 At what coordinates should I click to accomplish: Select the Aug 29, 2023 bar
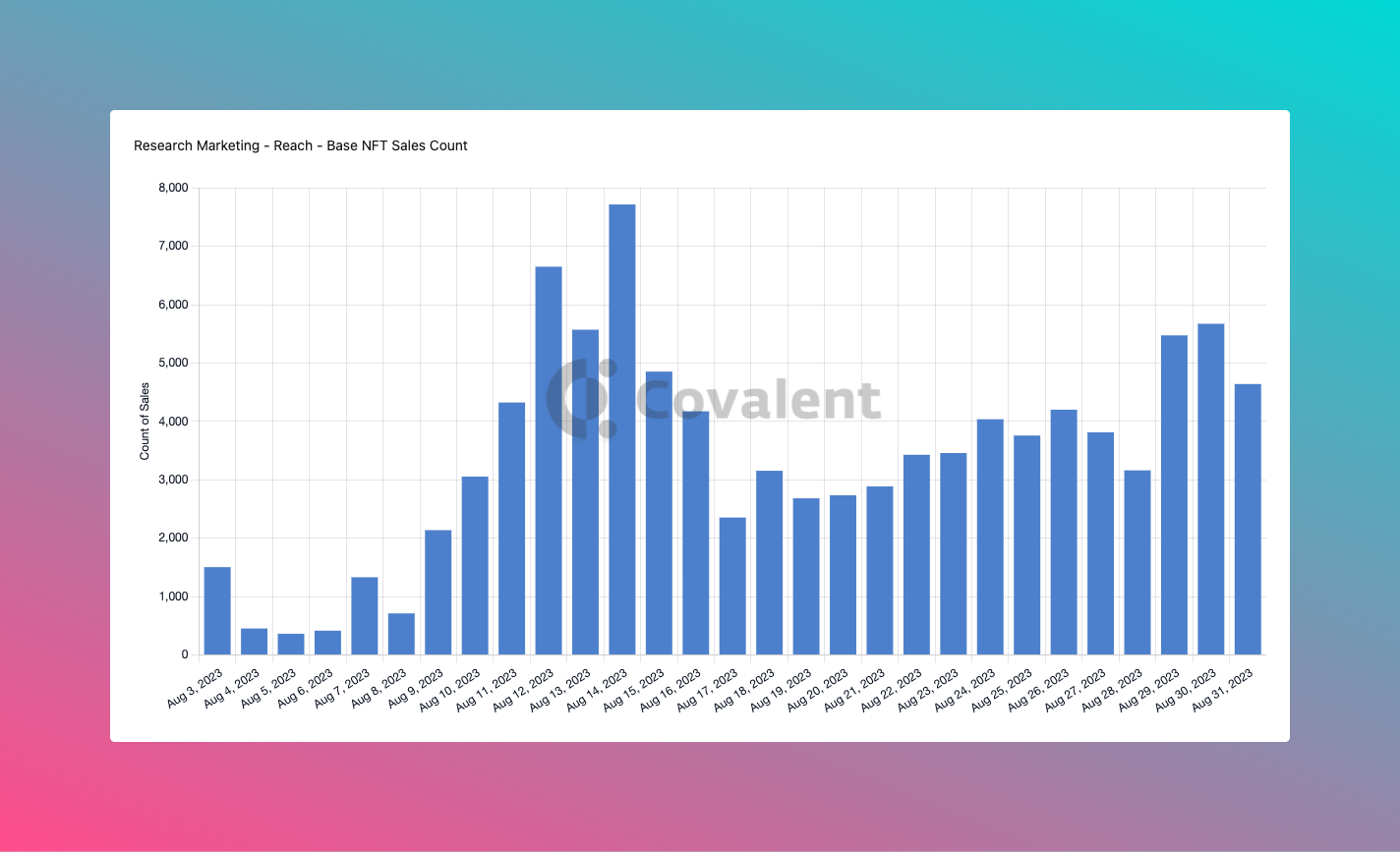pos(1175,495)
